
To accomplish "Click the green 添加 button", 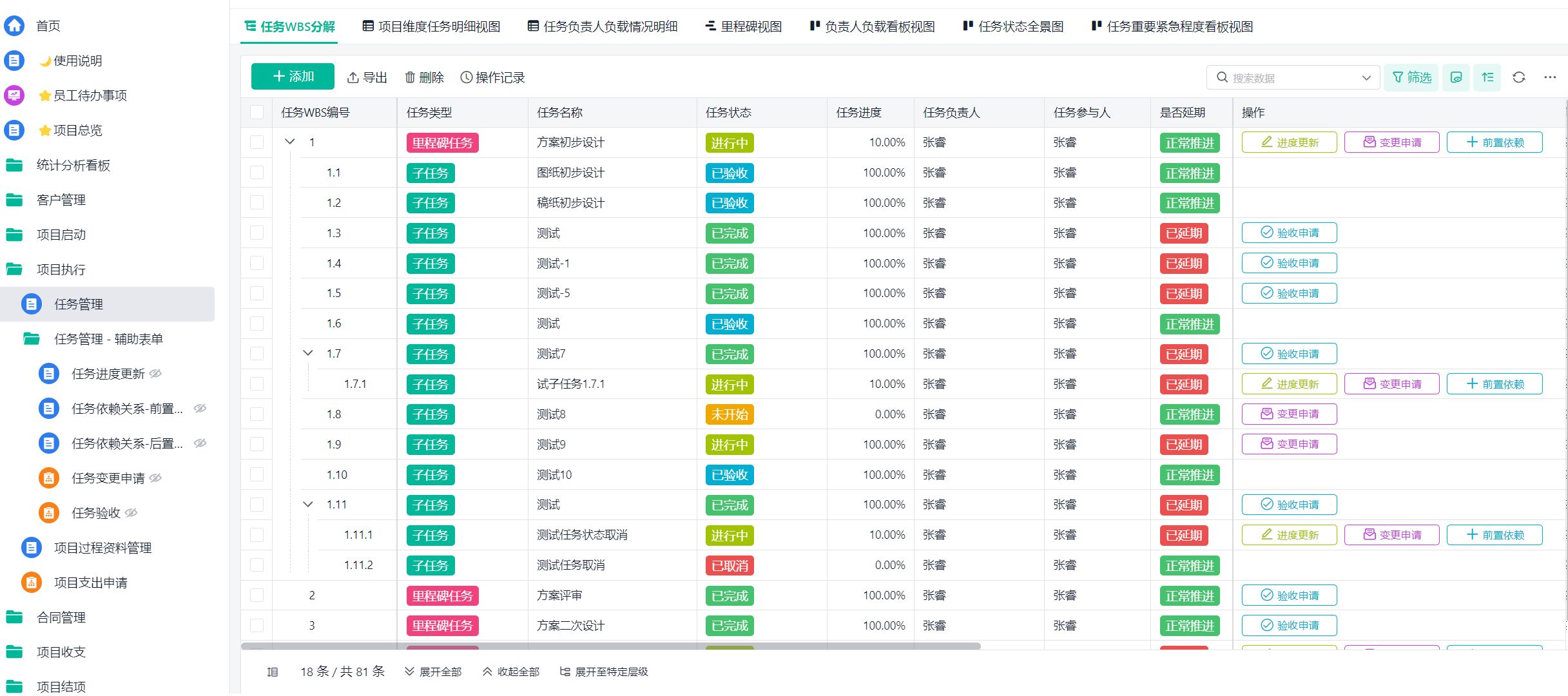I will coord(293,77).
